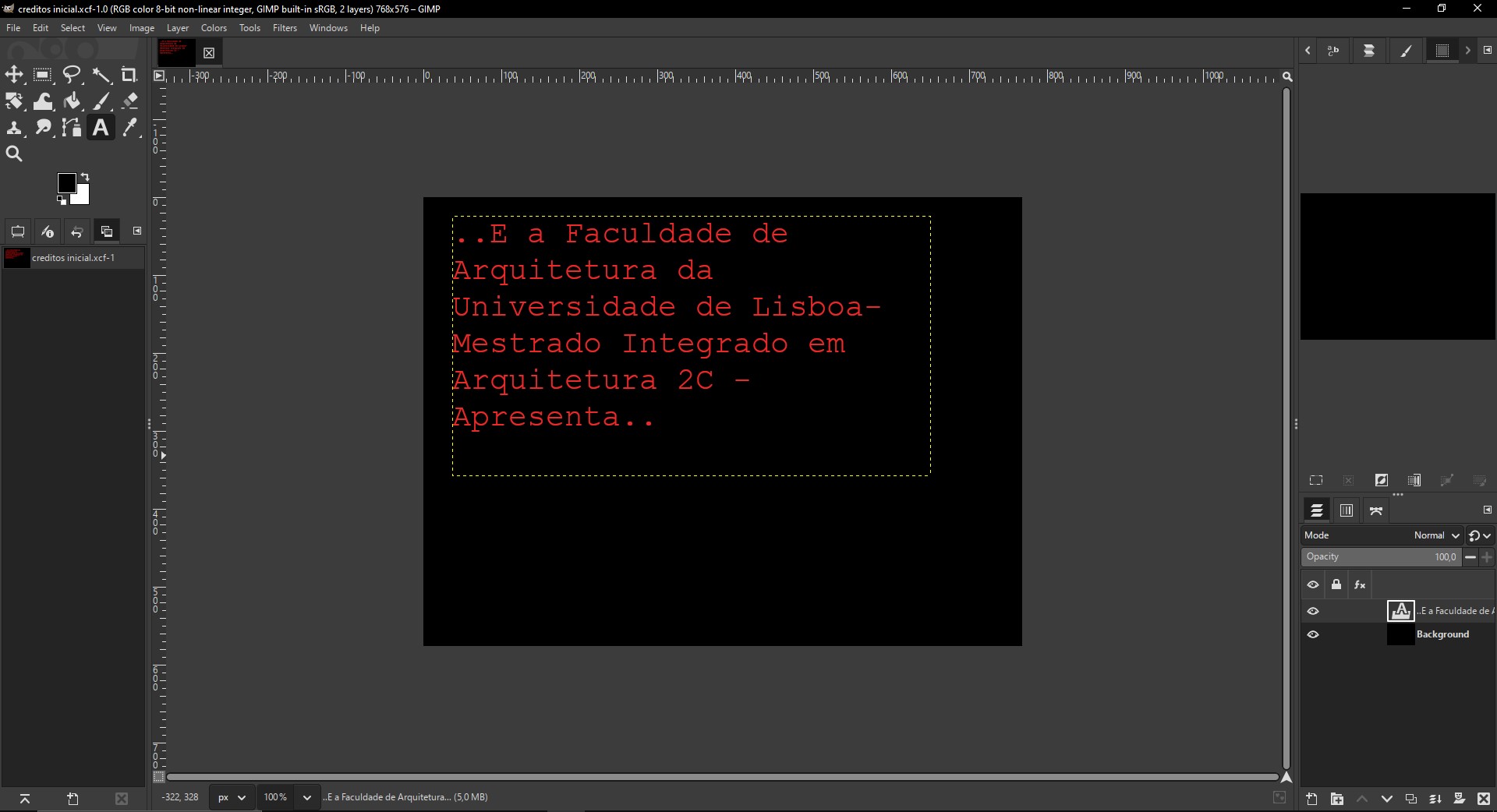Select the Zoom magnifier tool
The height and width of the screenshot is (812, 1497).
[x=14, y=154]
